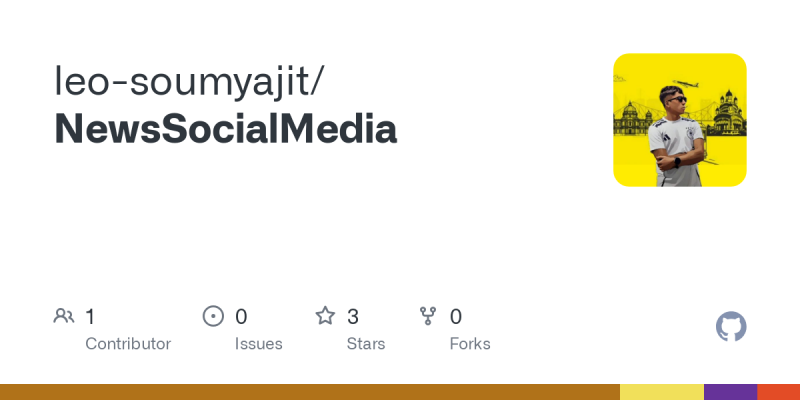Image resolution: width=800 pixels, height=400 pixels.
Task: Click the GitHub Octocat logo
Action: point(731,327)
